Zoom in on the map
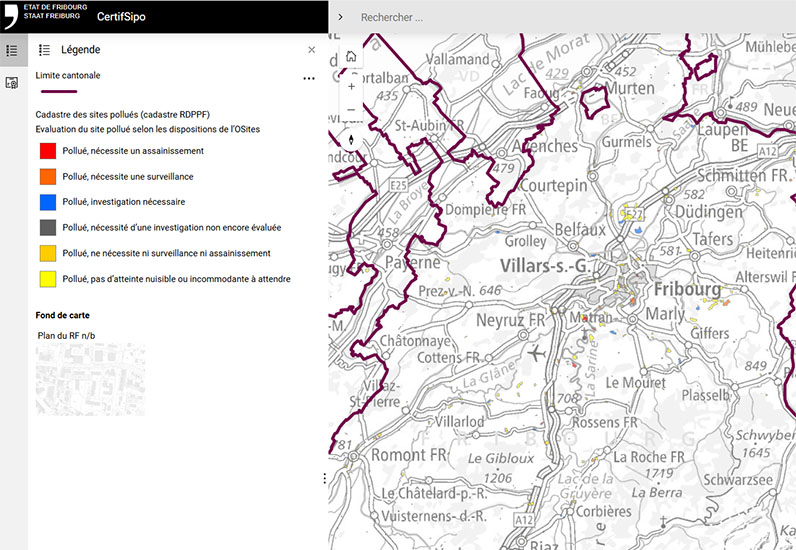 coord(351,86)
